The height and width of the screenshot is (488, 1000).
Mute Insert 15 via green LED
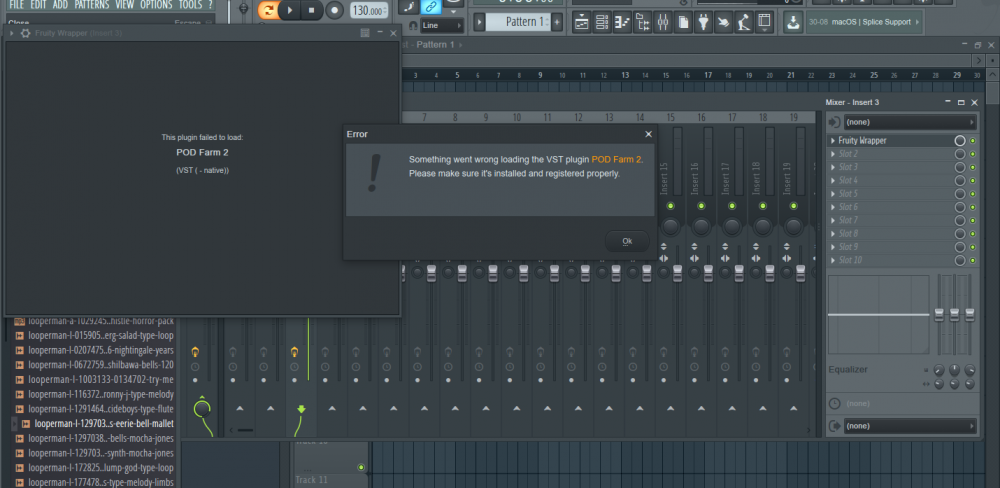pyautogui.click(x=670, y=206)
